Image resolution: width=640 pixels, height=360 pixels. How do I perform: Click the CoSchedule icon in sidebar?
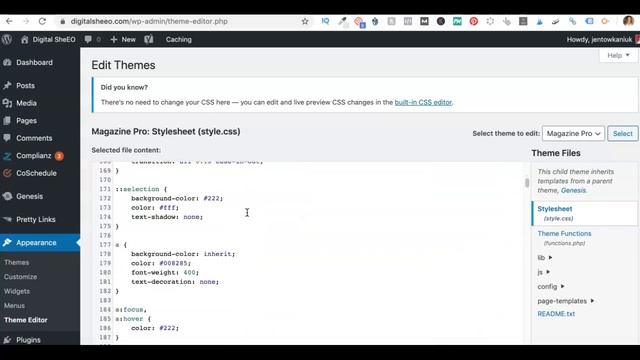[x=7, y=173]
